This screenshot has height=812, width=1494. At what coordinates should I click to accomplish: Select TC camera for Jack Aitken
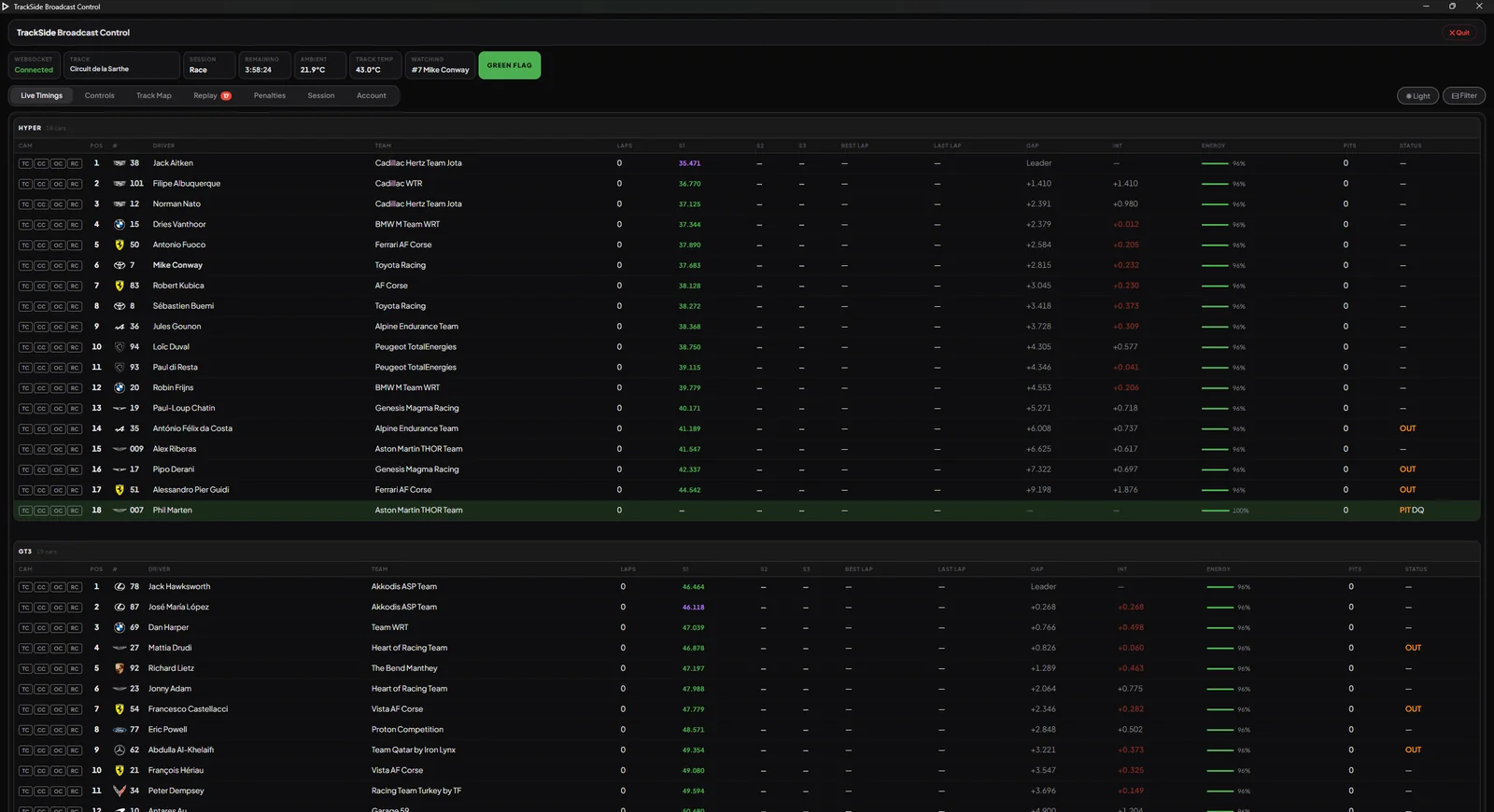pyautogui.click(x=25, y=163)
